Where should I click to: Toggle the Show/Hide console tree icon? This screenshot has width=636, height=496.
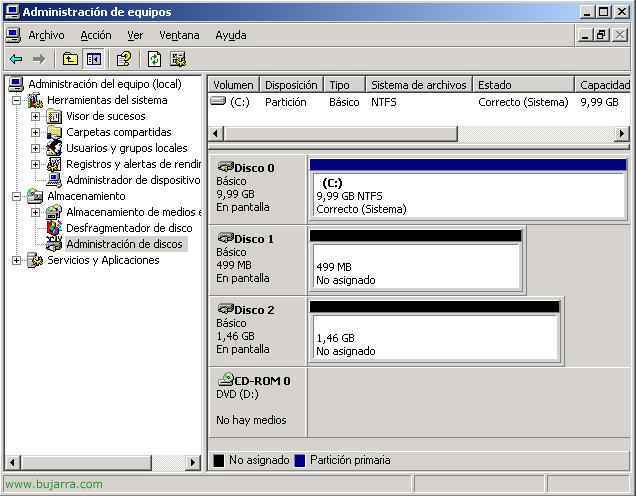[x=94, y=60]
